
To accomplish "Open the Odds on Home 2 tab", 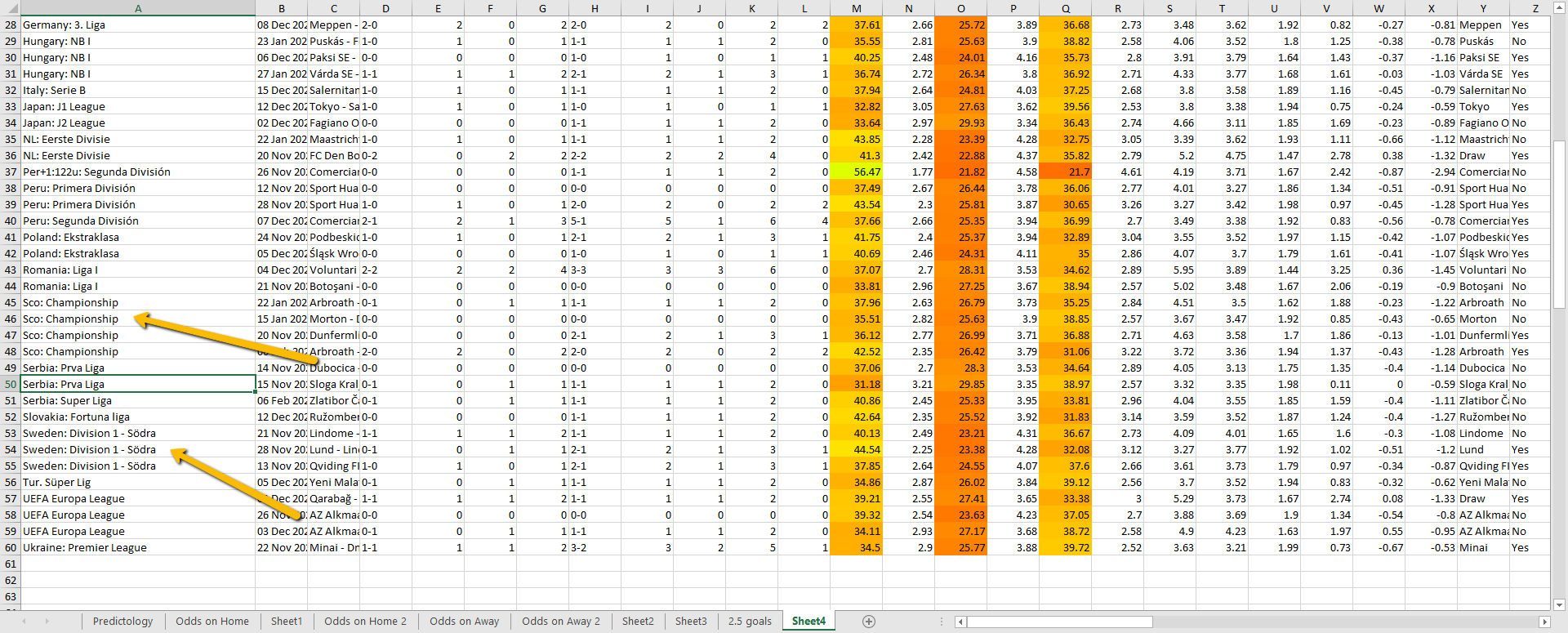I will pos(365,622).
